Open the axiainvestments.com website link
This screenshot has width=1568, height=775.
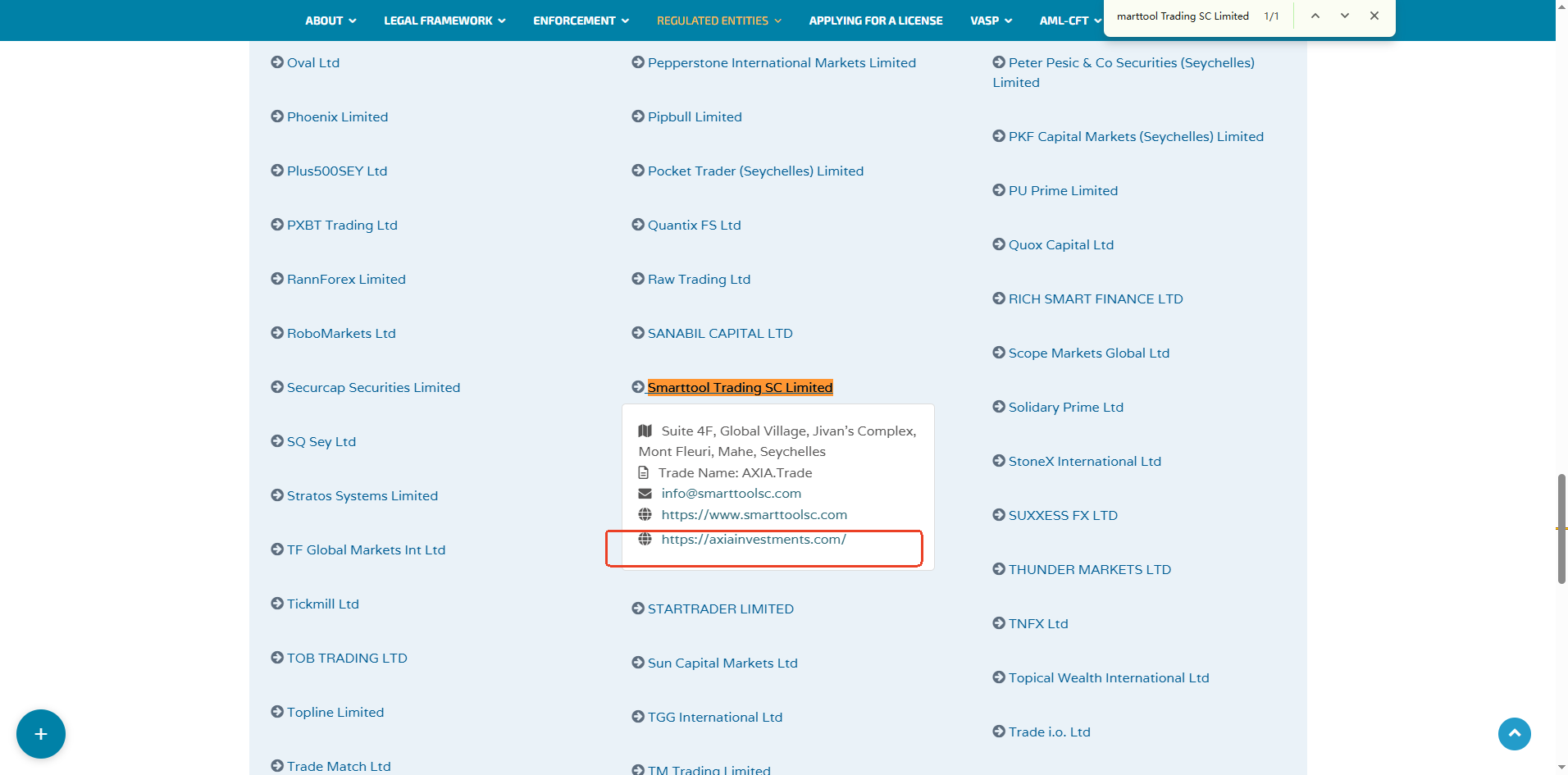point(753,540)
